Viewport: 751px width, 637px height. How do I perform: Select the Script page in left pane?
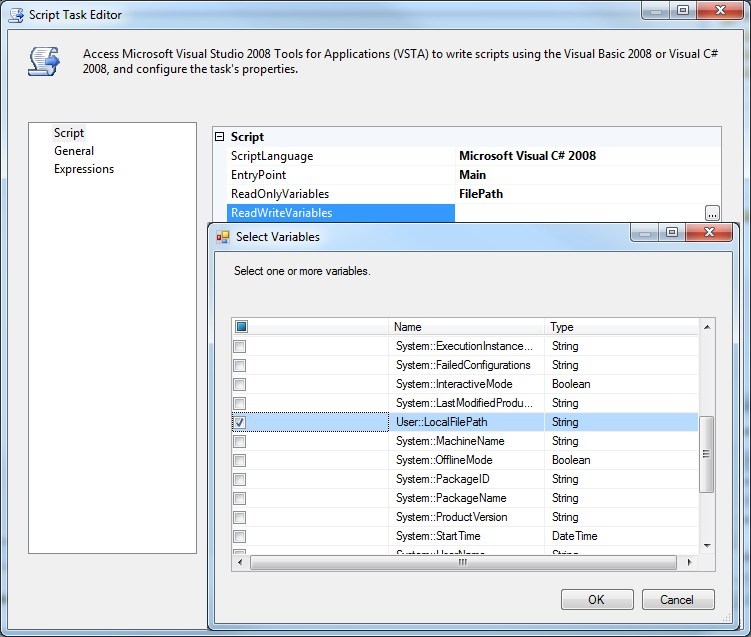69,133
